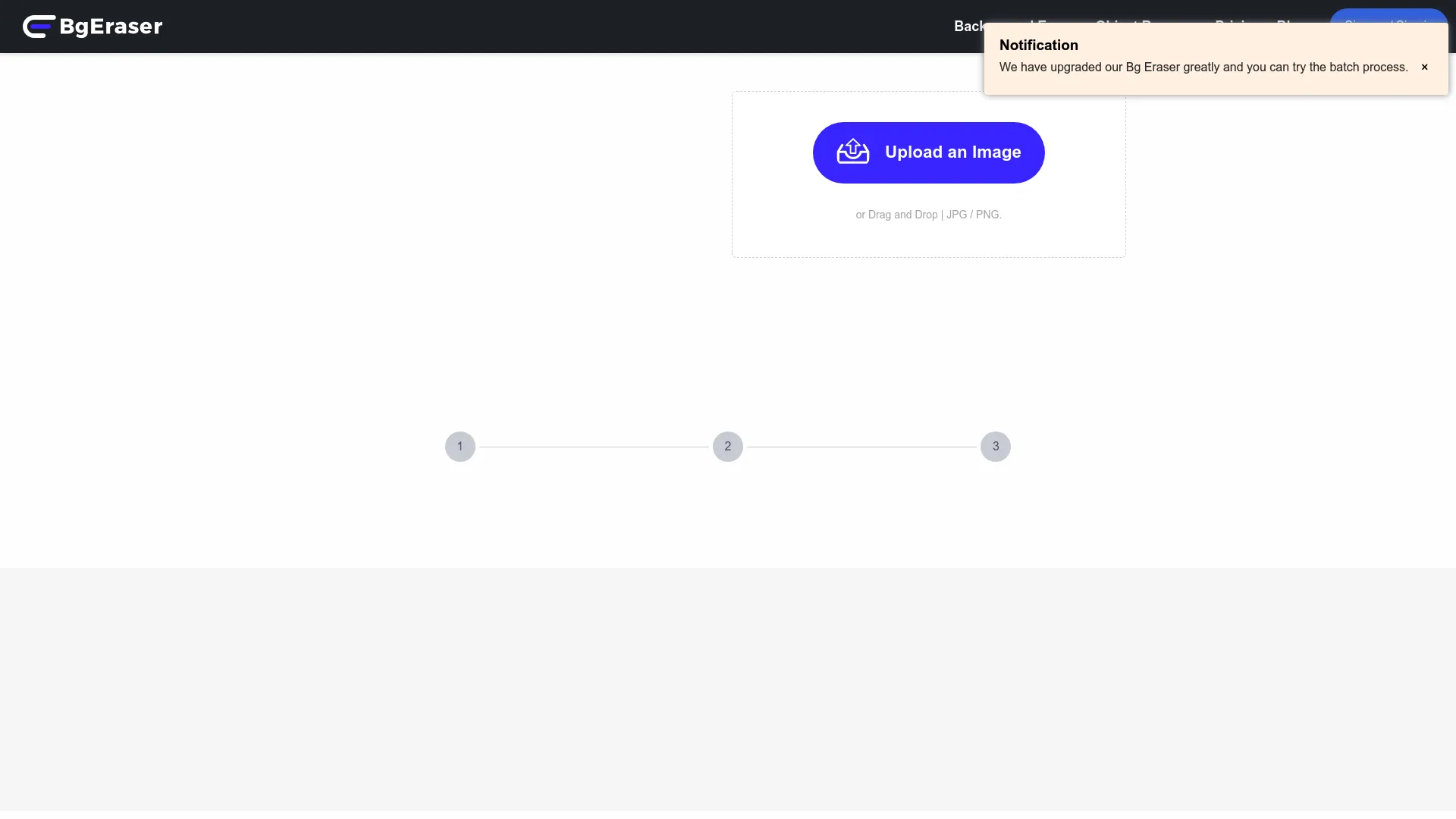Click the JPG / PNG hint text

928,215
